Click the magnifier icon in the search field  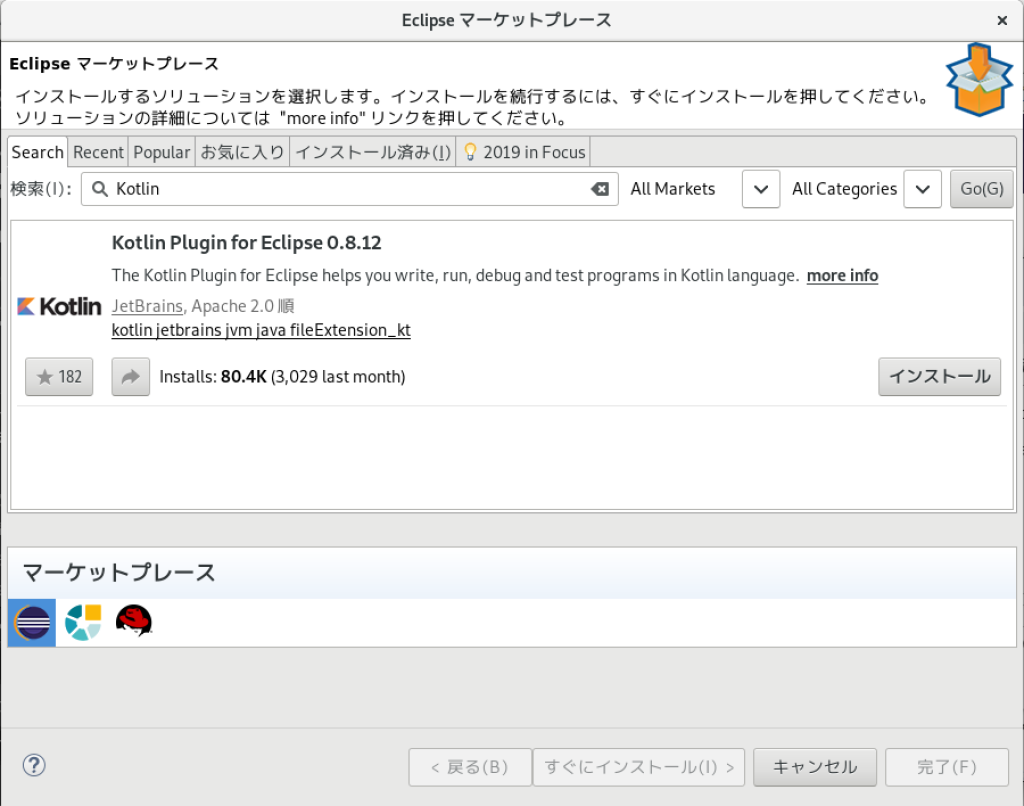tap(100, 189)
